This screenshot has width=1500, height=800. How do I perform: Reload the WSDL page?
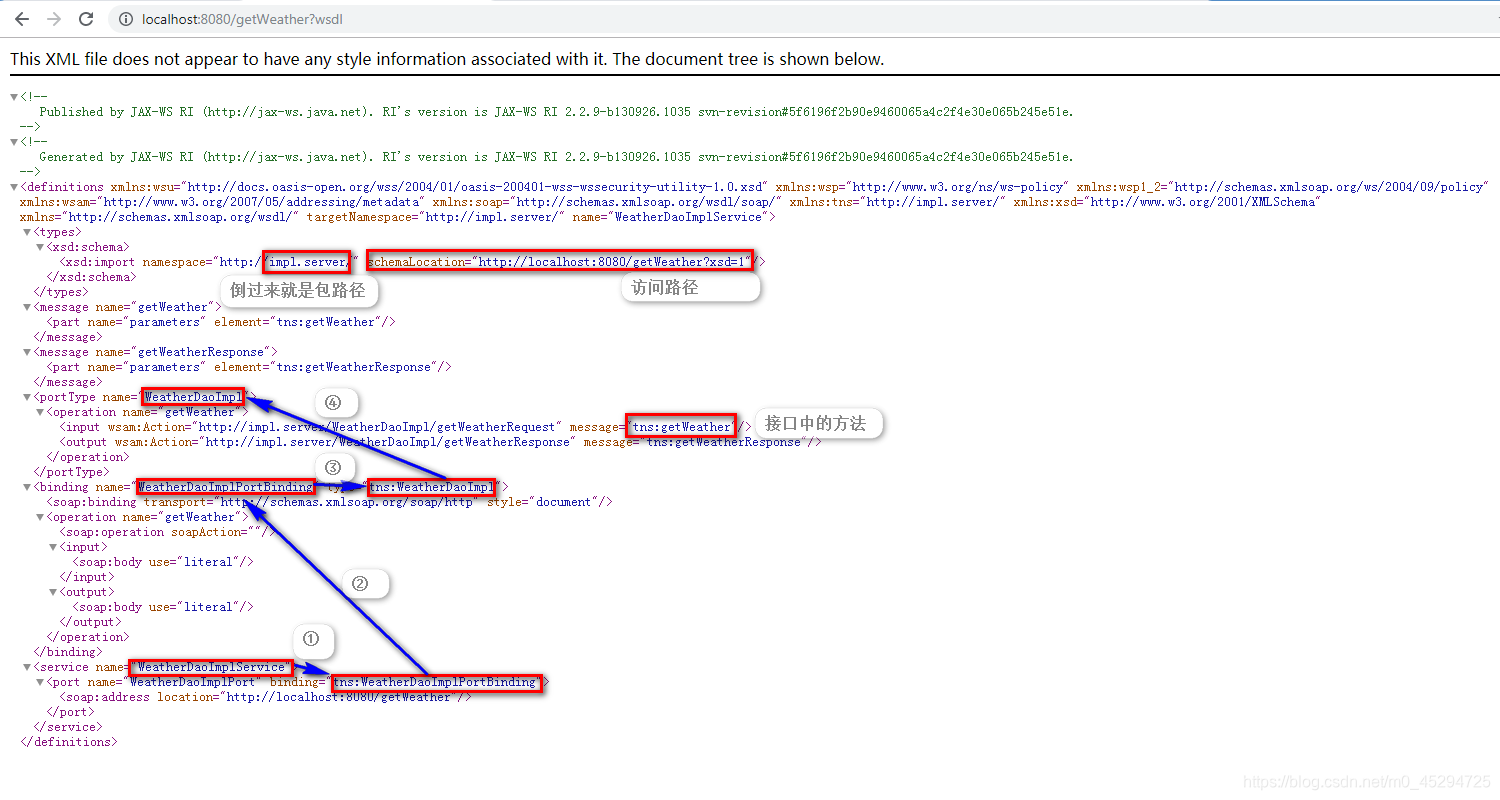click(86, 19)
